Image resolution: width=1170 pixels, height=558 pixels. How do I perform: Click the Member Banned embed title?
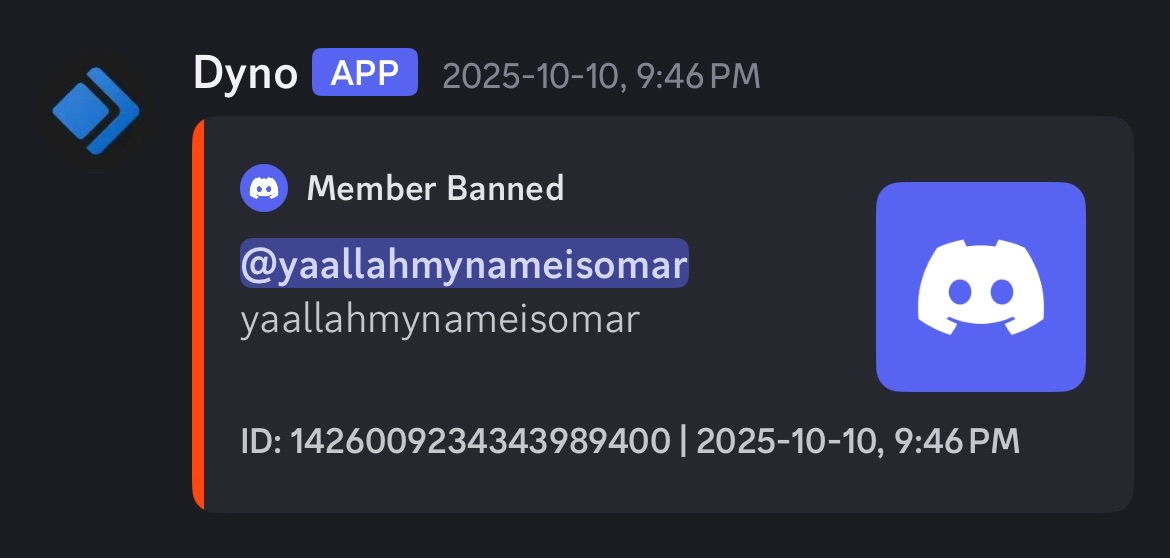[x=435, y=188]
